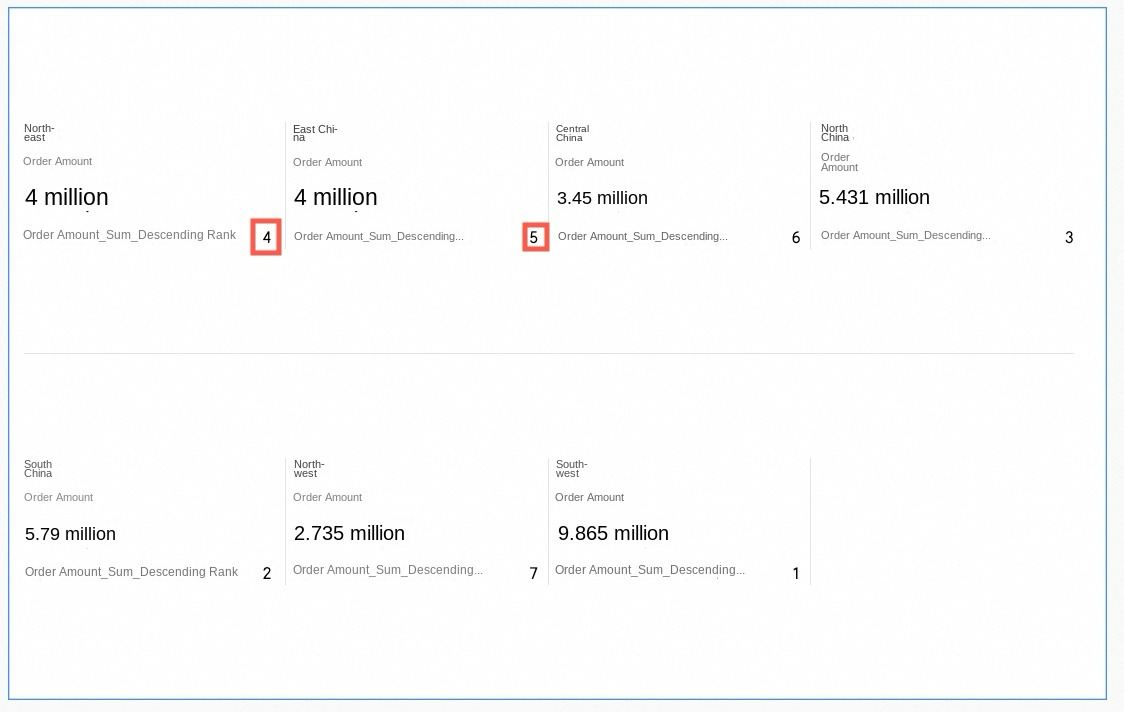Select the 2.735 million value
Viewport: 1124px width, 712px height.
click(x=349, y=534)
